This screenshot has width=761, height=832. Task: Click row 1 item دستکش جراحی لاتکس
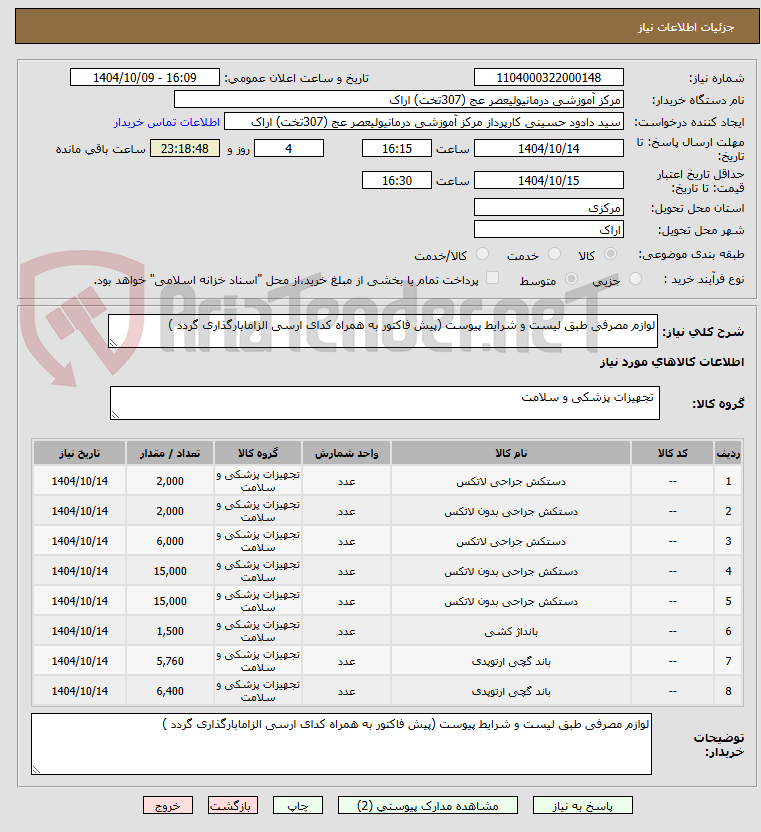coord(511,481)
